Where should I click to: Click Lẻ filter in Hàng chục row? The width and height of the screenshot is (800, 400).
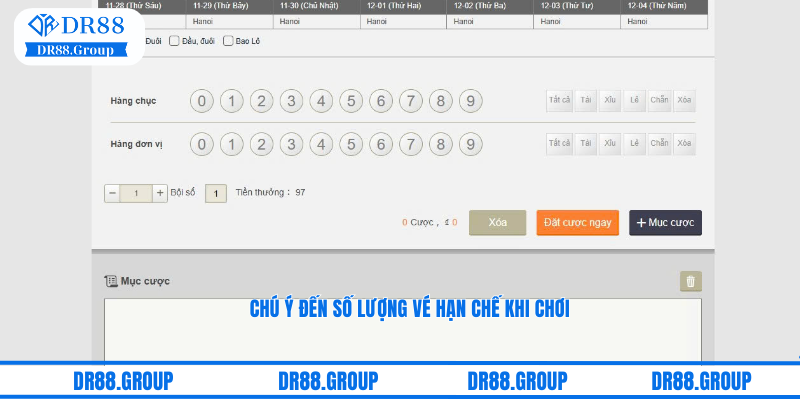(634, 101)
